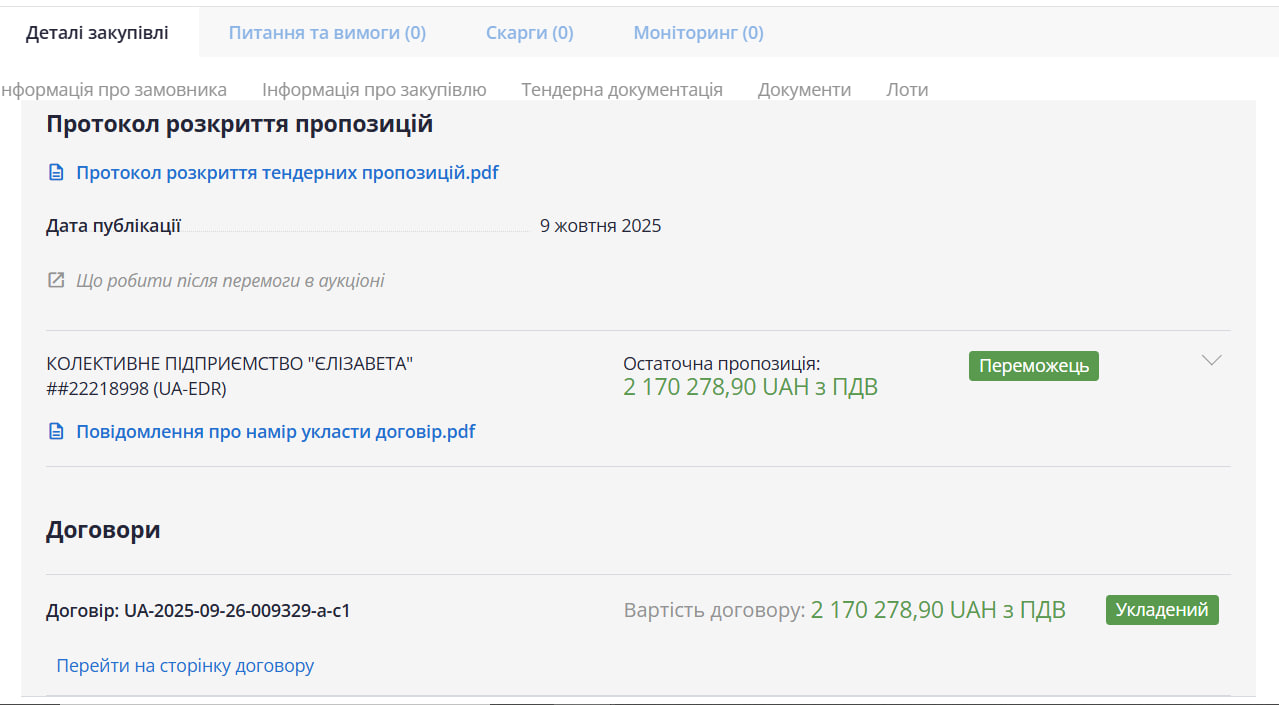Click the document icon beside Протокол розкриття PDF
Viewport: 1279px width, 705px height.
point(56,173)
